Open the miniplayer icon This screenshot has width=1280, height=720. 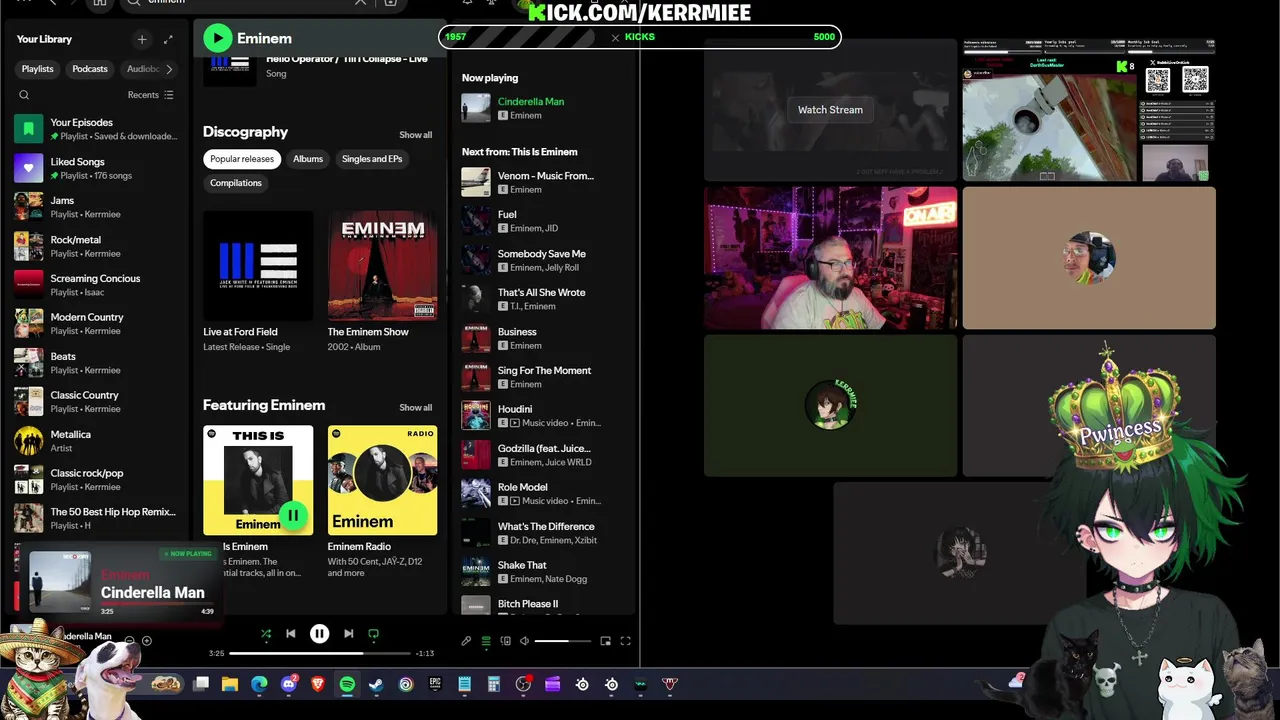(x=605, y=641)
